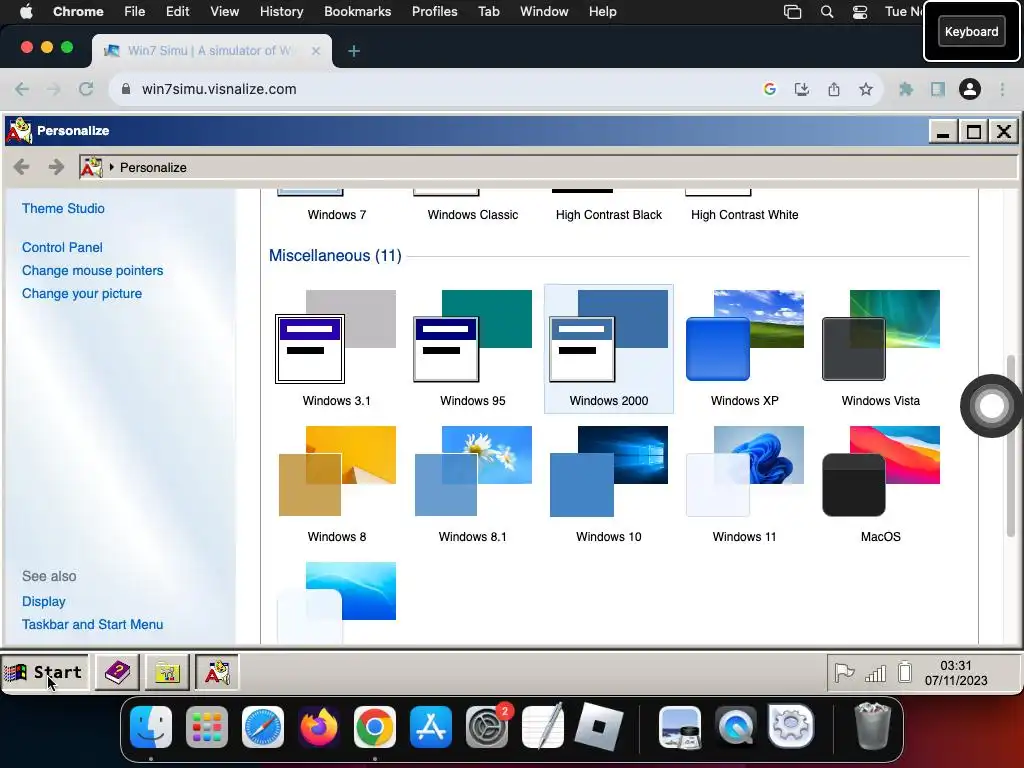Viewport: 1024px width, 768px height.
Task: Click the Windows 7 theme label
Action: click(x=336, y=215)
